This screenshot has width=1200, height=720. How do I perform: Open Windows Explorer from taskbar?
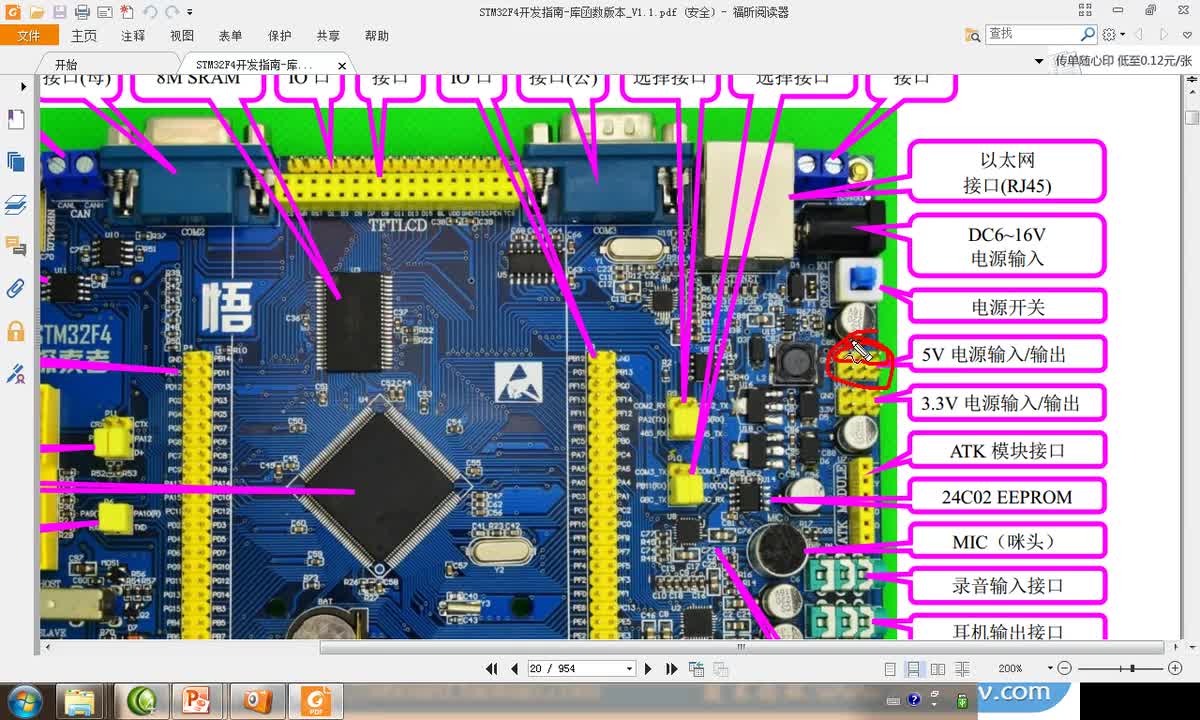(x=81, y=700)
